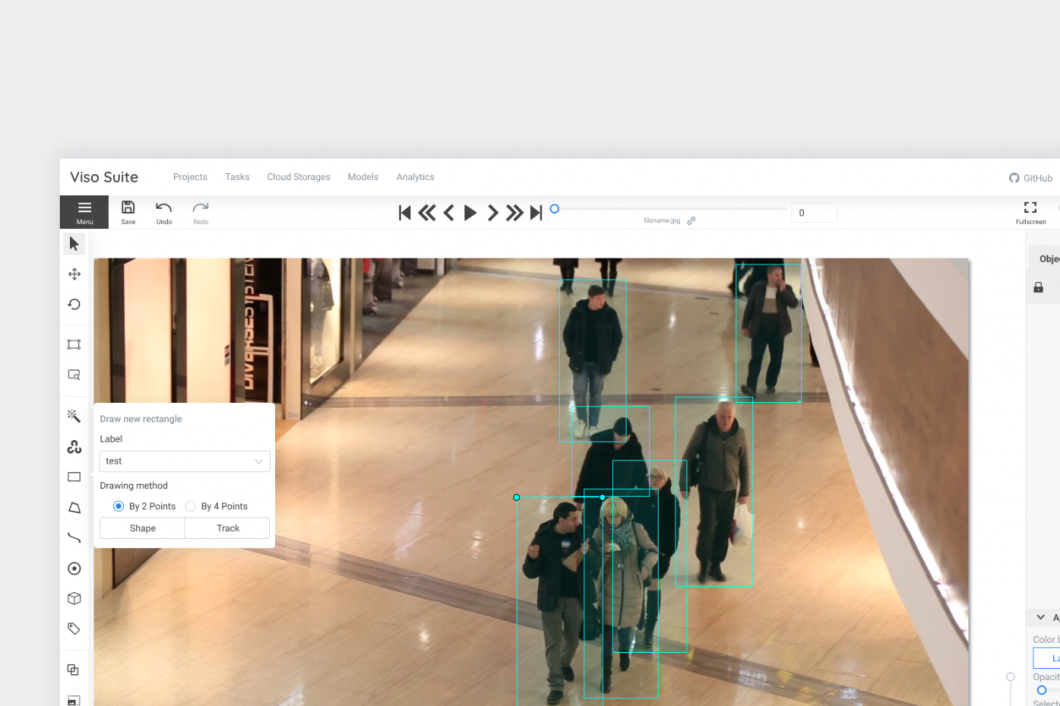Select the merge shapes tool

point(73,669)
